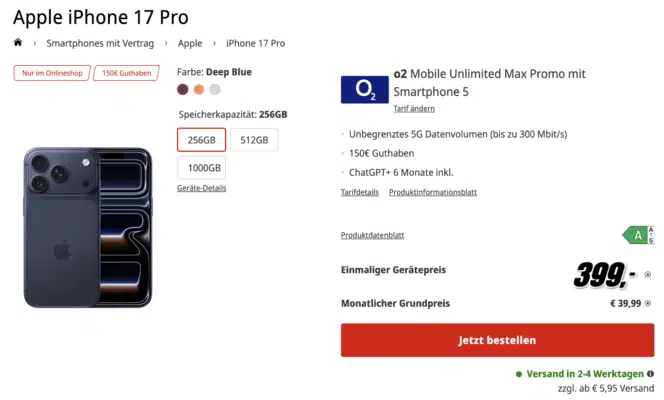The height and width of the screenshot is (400, 664).
Task: Click the energy label A icon
Action: pos(636,235)
